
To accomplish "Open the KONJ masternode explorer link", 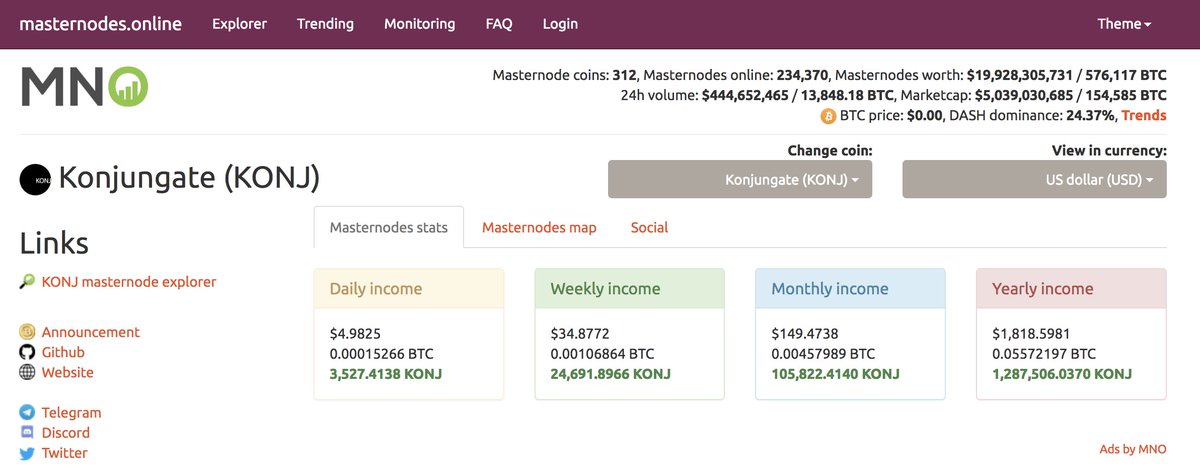I will (x=129, y=282).
